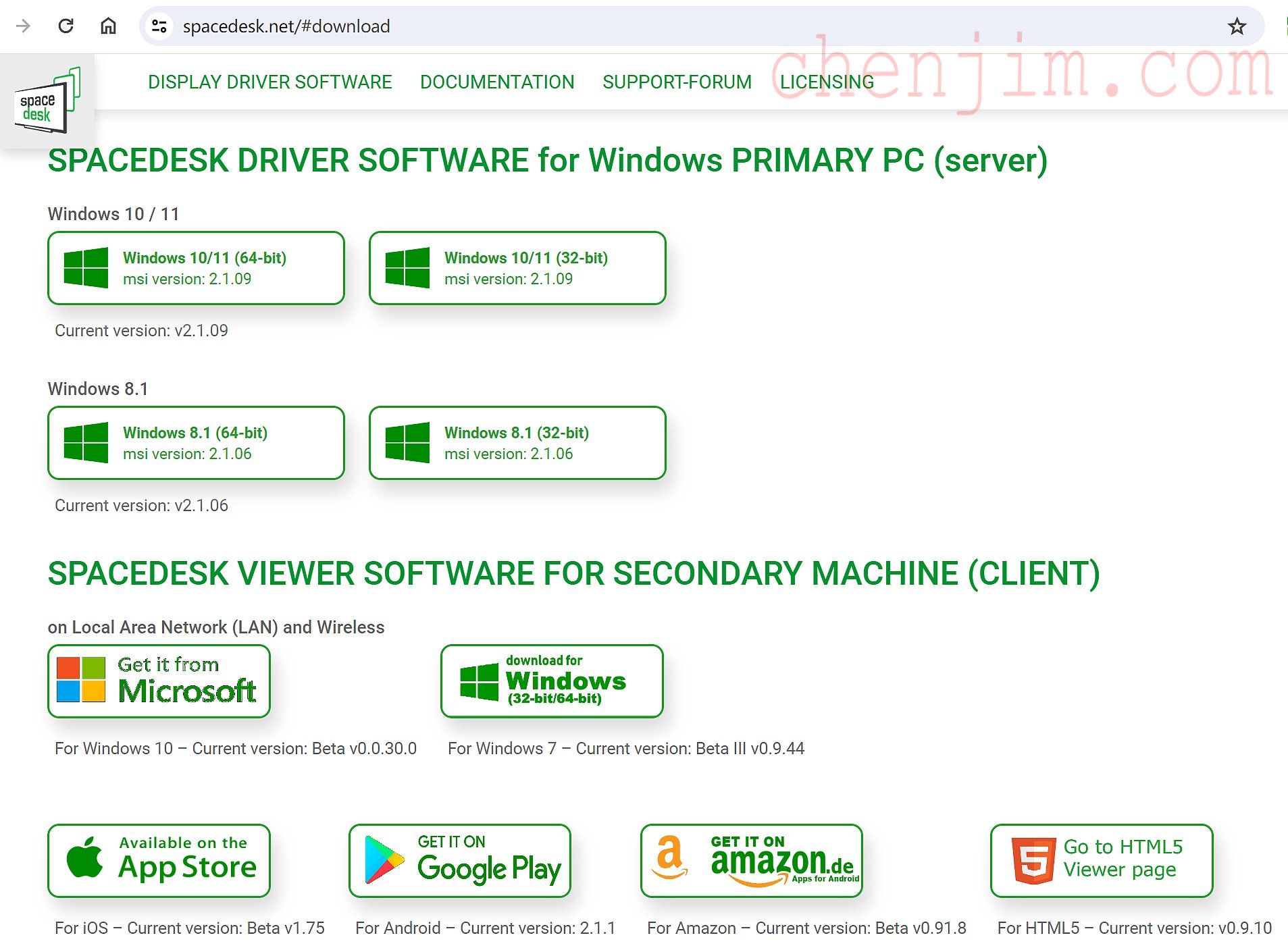Click the SPACEDESK VIEWER SOFTWARE heading
This screenshot has width=1288, height=952.
coord(573,574)
